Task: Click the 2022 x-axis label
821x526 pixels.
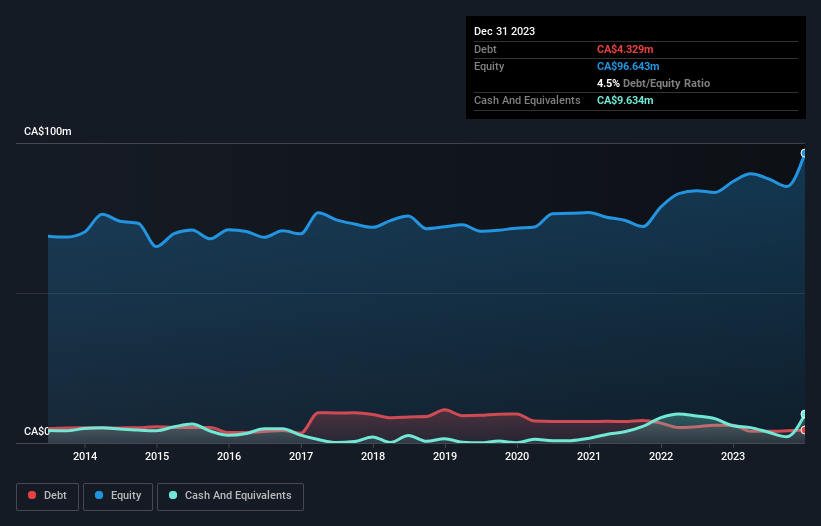Action: [661, 456]
